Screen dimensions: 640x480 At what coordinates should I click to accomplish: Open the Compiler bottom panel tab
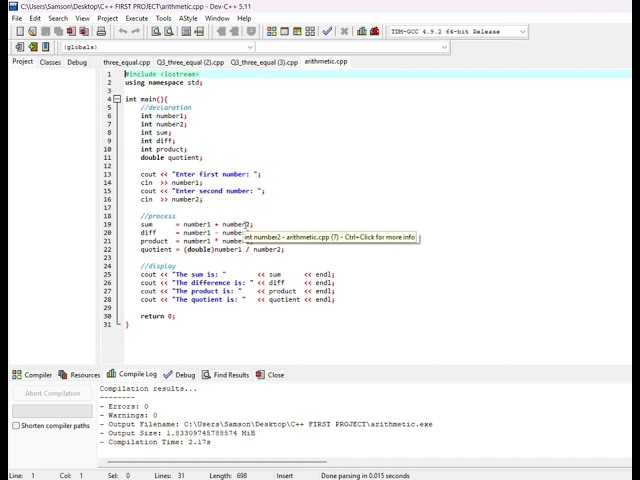32,375
